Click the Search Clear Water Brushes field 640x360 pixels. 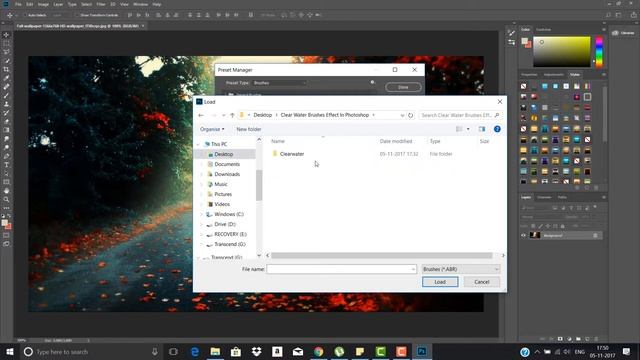(x=460, y=115)
